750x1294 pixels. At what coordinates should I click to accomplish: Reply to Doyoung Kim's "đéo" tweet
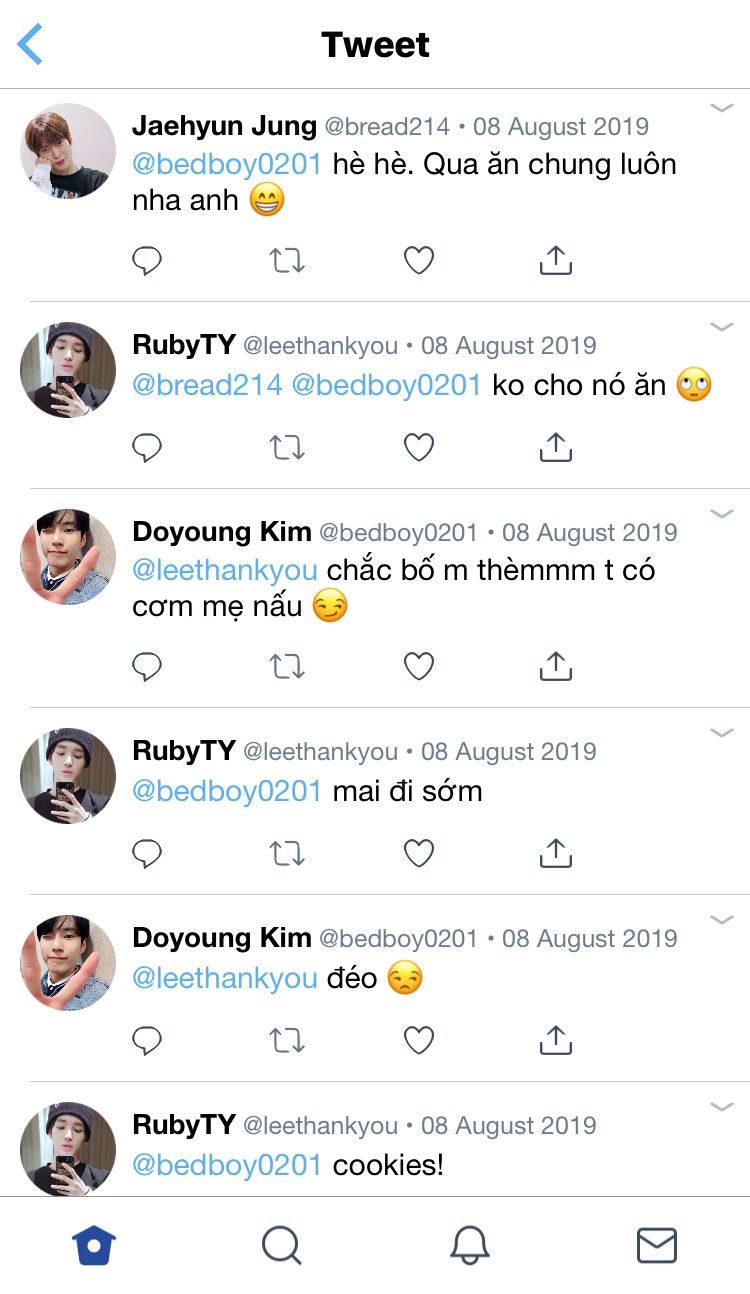click(147, 1041)
